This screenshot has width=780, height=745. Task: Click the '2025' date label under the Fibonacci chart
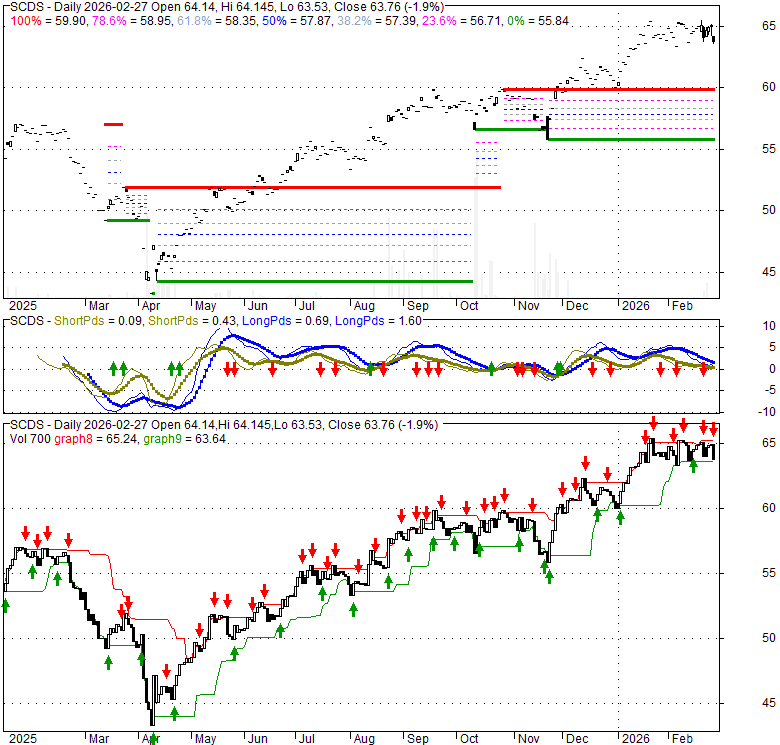tap(23, 305)
